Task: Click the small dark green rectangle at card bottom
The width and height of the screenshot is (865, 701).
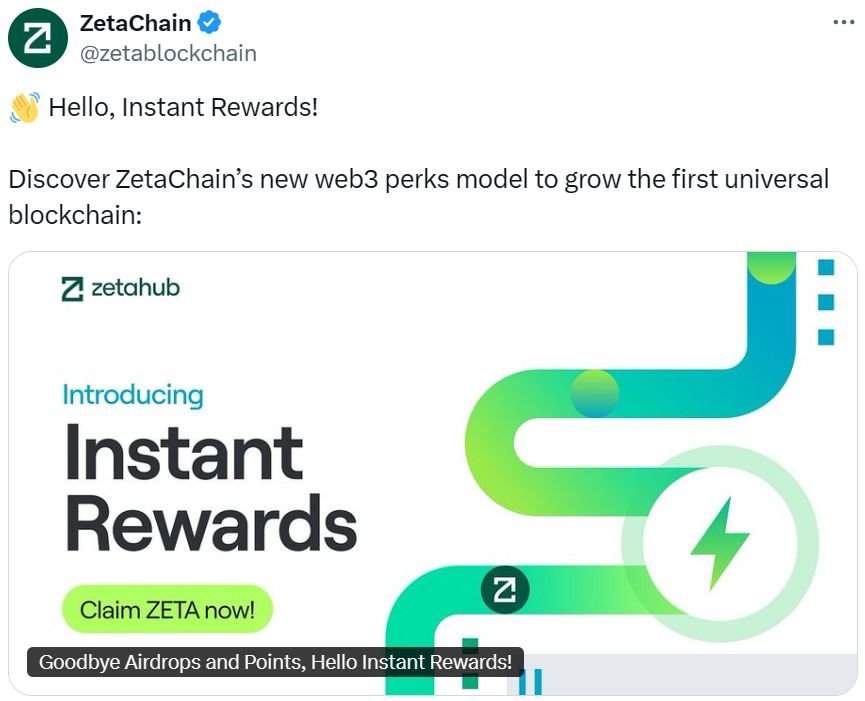Action: click(469, 663)
